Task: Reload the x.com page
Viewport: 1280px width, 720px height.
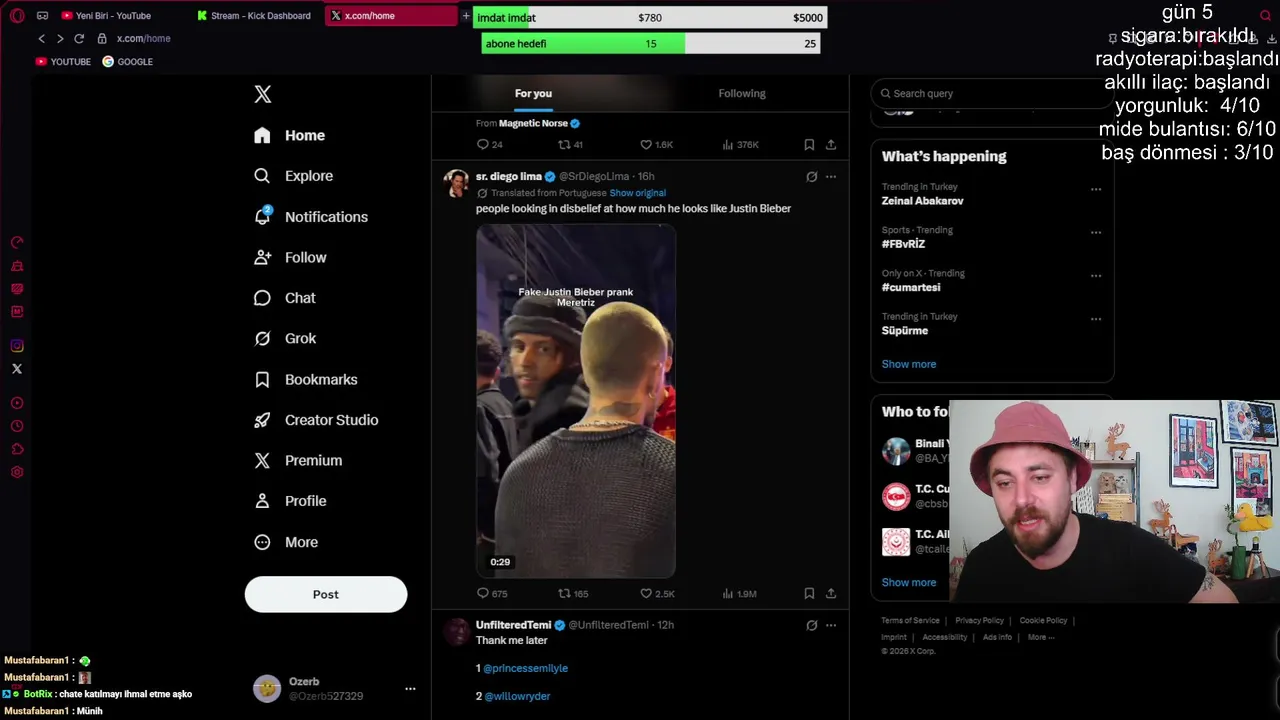Action: tap(79, 38)
